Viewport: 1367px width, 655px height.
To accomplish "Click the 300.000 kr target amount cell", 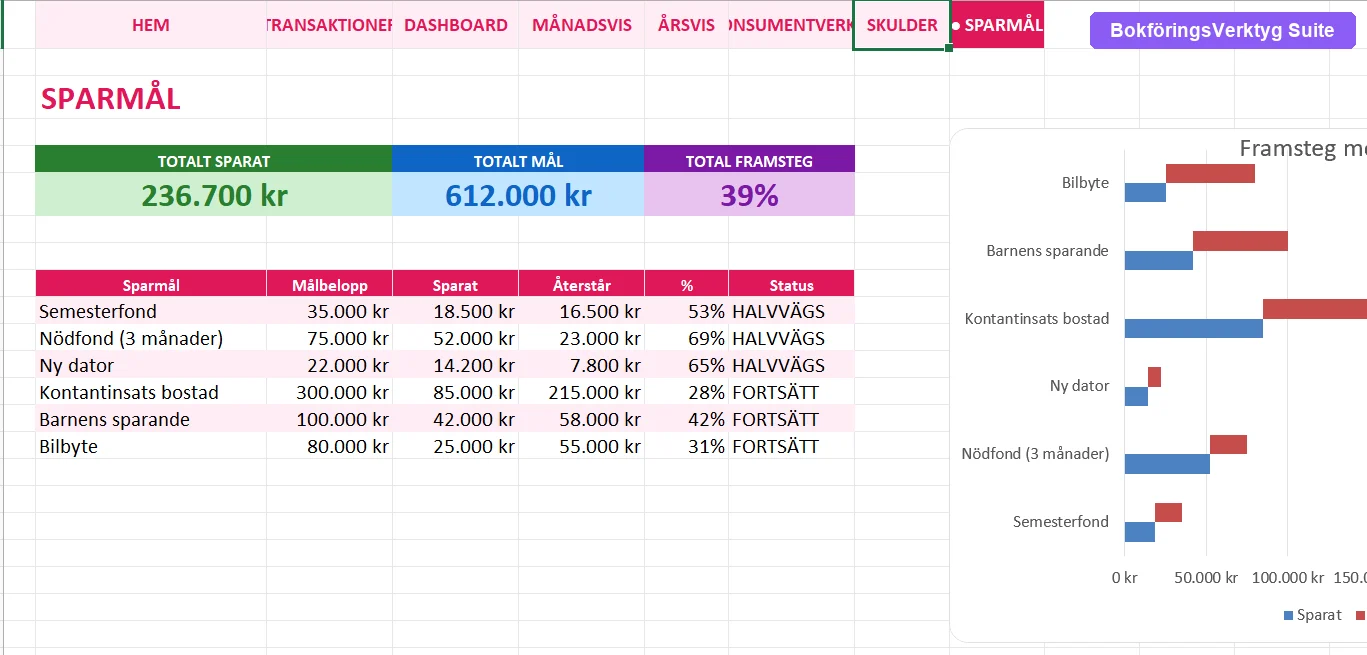I will point(329,392).
